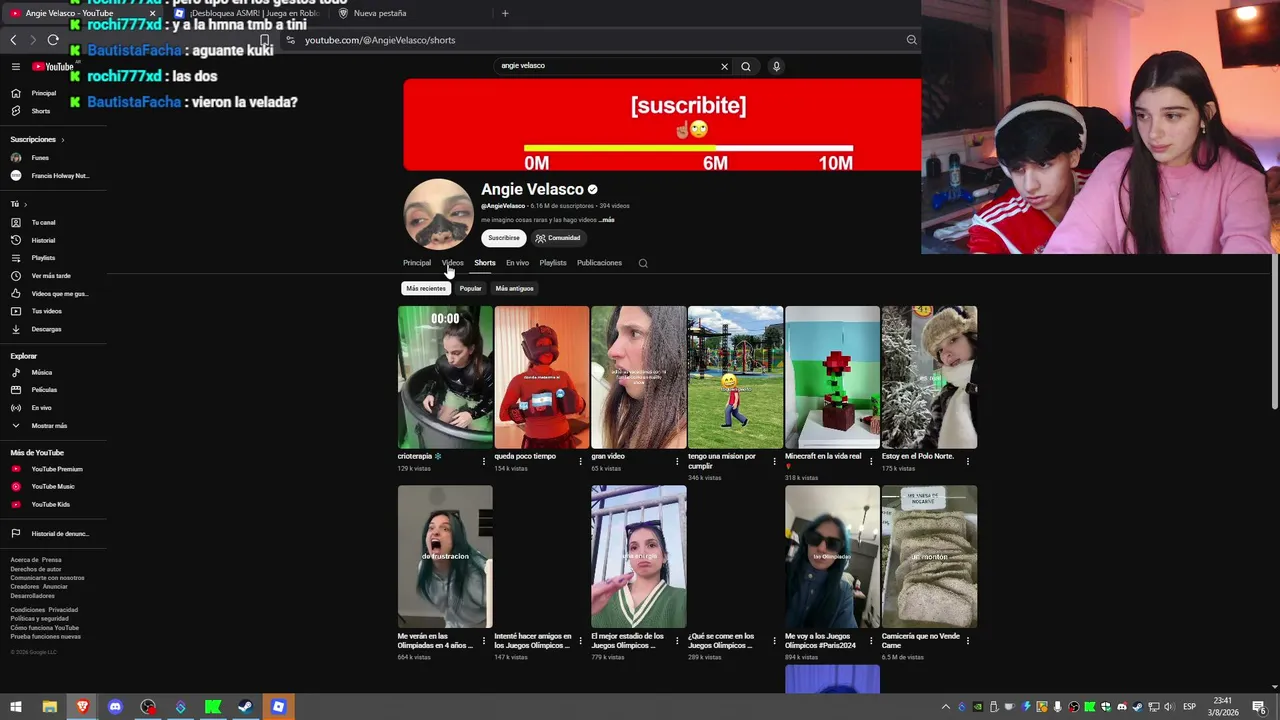Clear the search box text

point(724,66)
